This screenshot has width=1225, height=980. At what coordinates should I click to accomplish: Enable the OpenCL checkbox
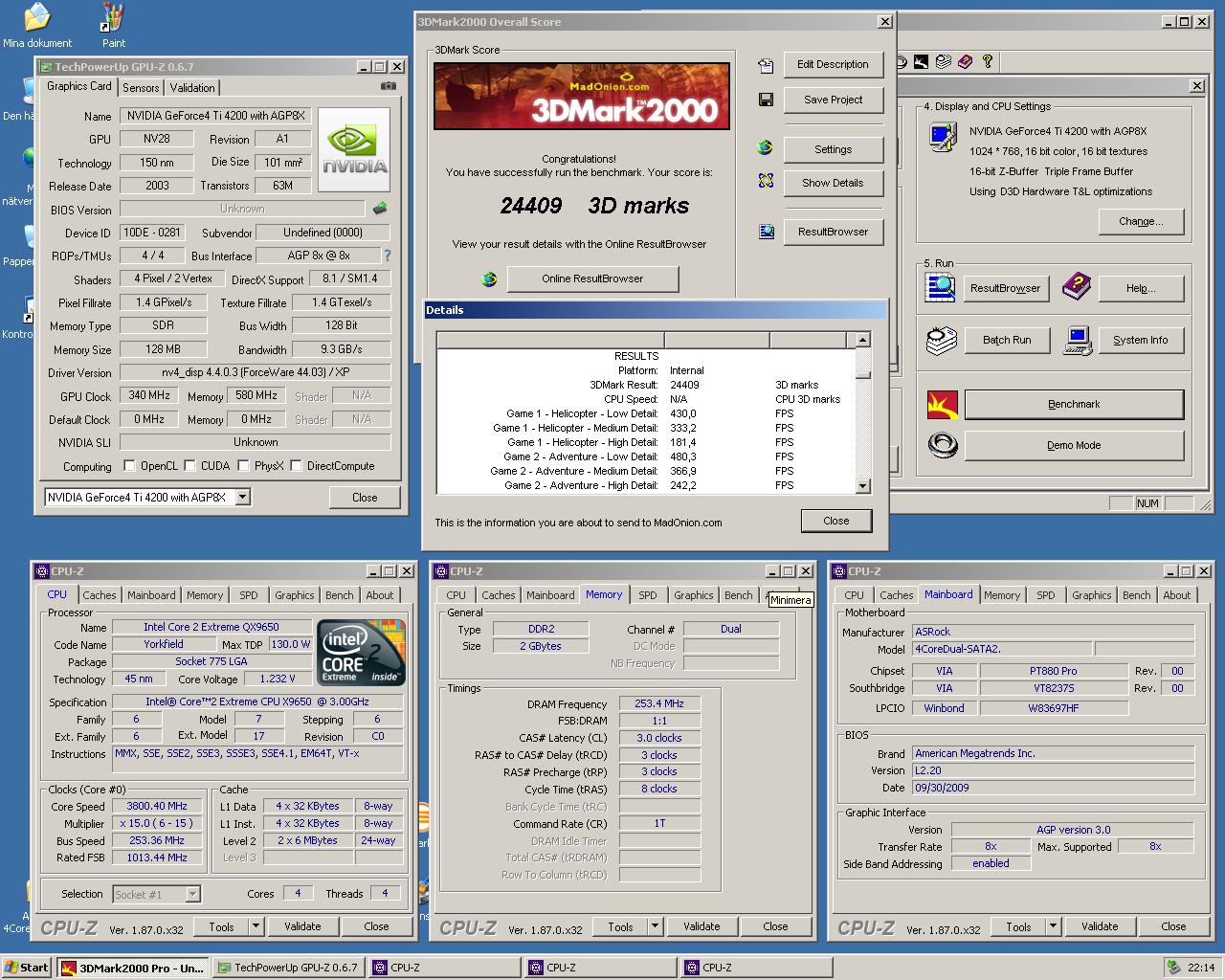[x=129, y=466]
